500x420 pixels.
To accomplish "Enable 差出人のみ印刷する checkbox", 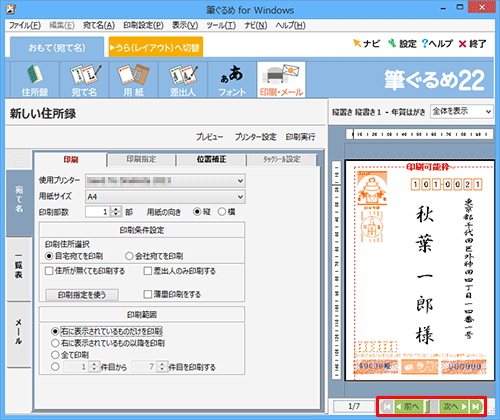I will click(180, 271).
